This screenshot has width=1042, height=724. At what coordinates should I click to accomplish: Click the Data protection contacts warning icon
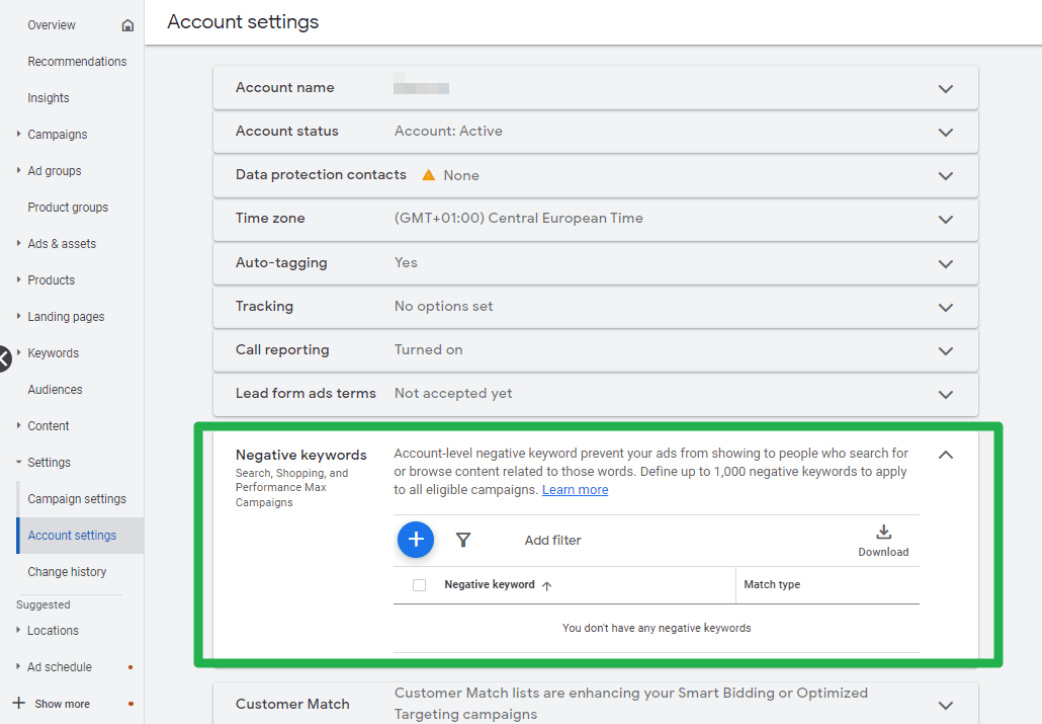coord(428,175)
